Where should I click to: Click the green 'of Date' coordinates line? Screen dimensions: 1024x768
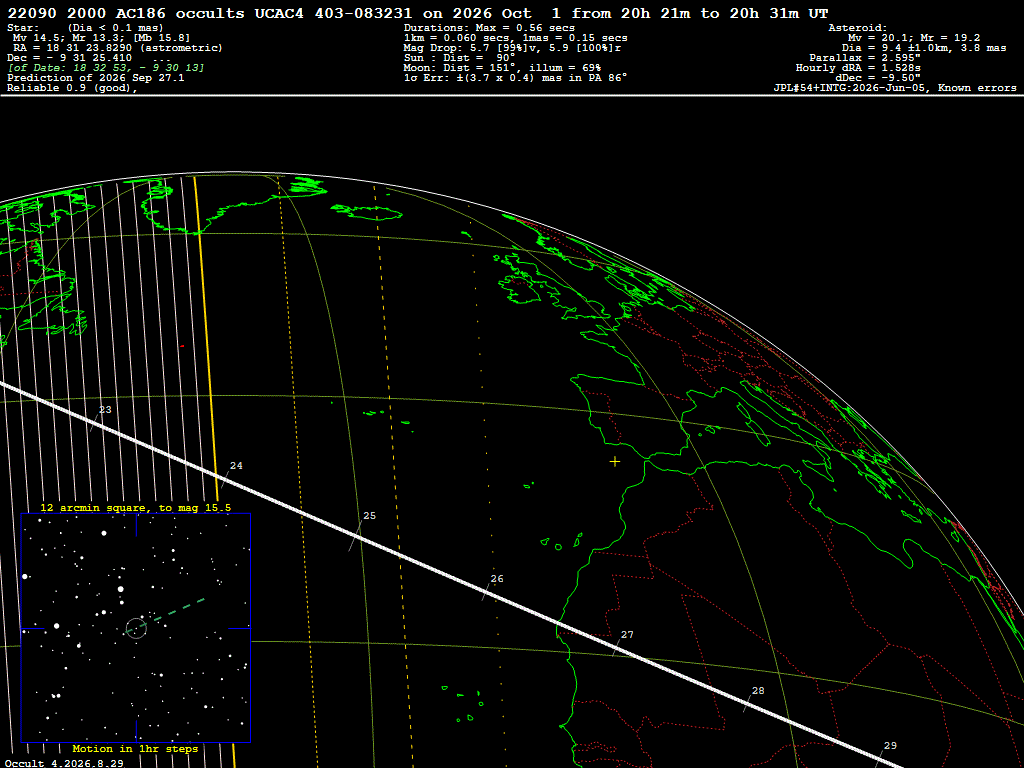[x=106, y=68]
